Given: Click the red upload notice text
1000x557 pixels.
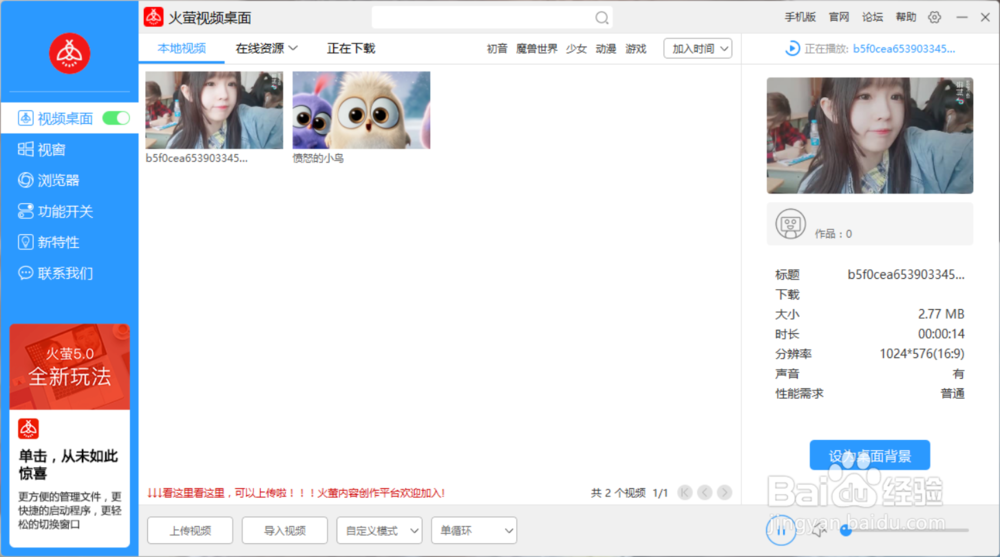Looking at the screenshot, I should 295,493.
